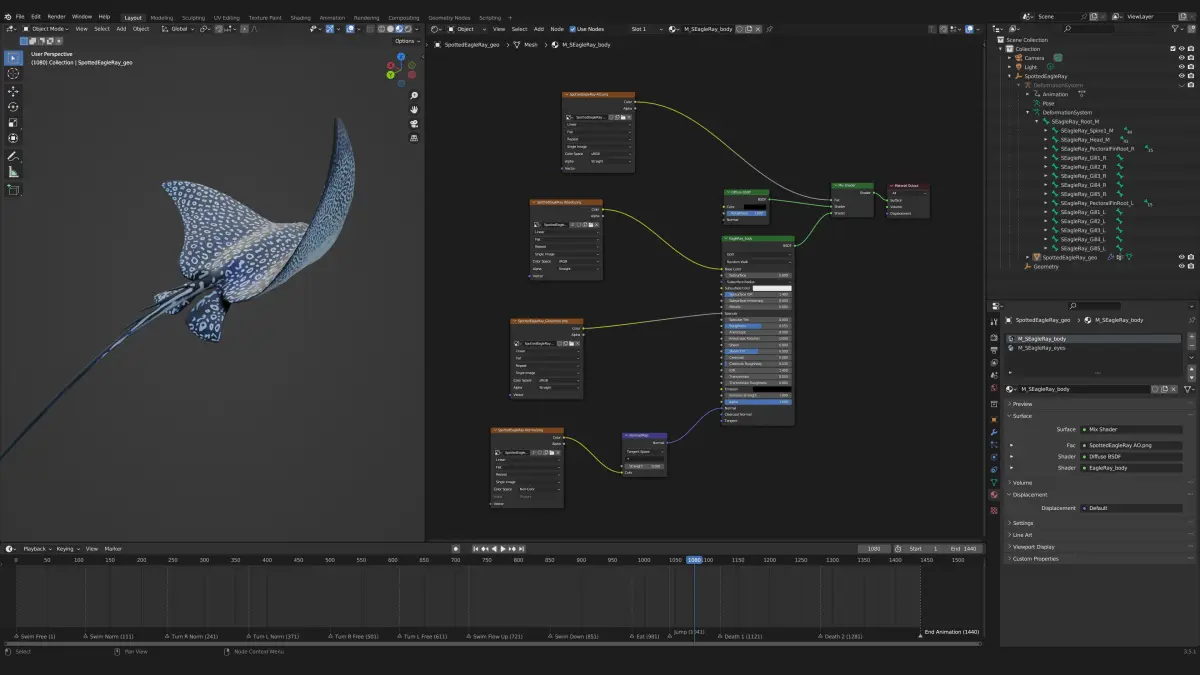The width and height of the screenshot is (1200, 675).
Task: Click the outliner filter funnel icon
Action: pos(1177,29)
